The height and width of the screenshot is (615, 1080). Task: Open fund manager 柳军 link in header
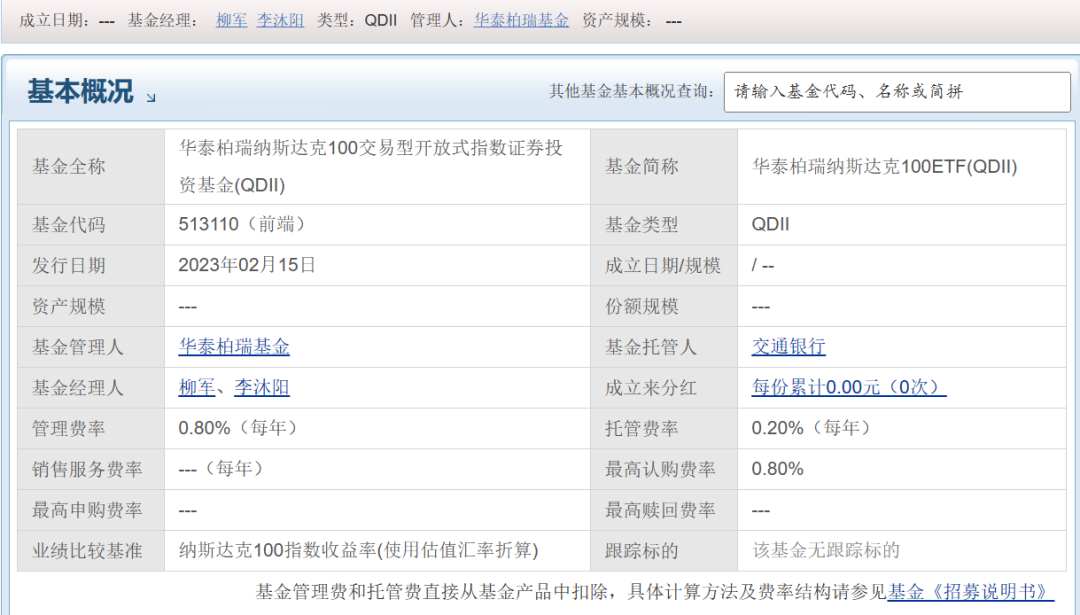231,21
